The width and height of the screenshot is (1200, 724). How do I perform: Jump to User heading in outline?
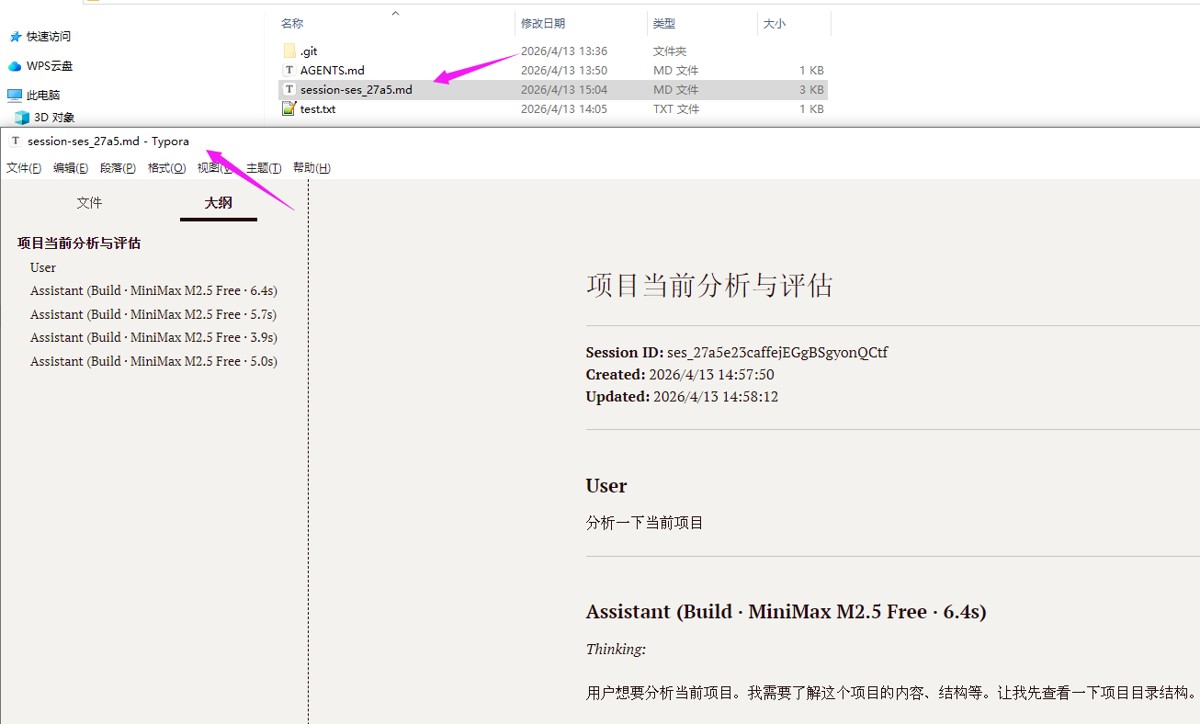pos(43,267)
